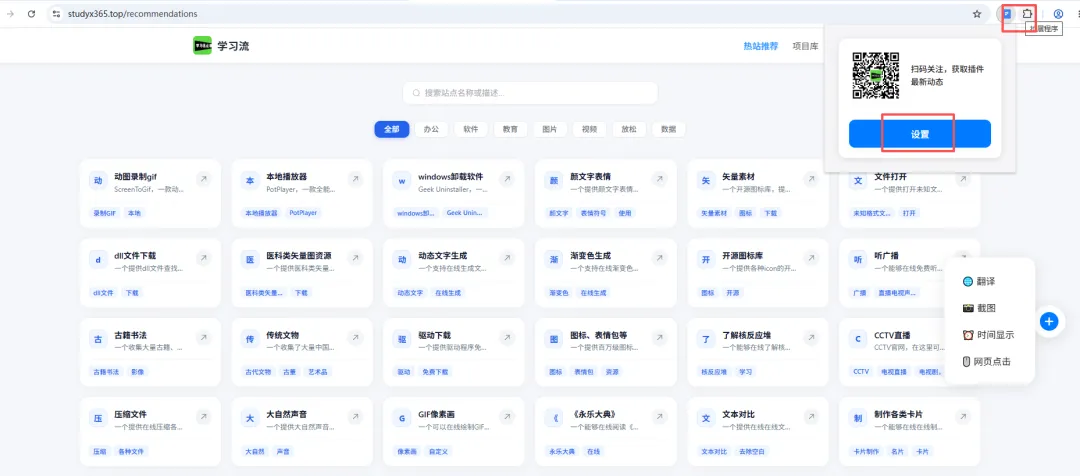The image size is (1080, 476).
Task: Open arrow icon on 《永乐大典》 card
Action: [659, 417]
